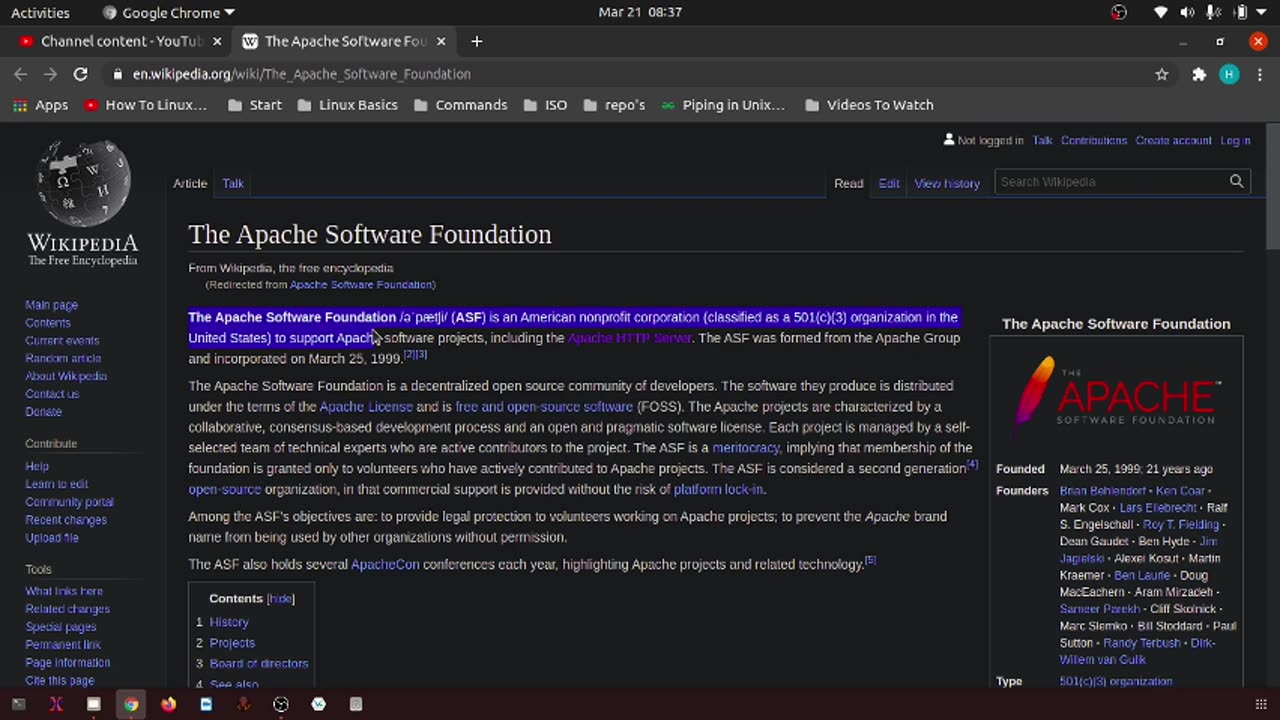Open the Chrome three-dot menu

(x=1258, y=74)
